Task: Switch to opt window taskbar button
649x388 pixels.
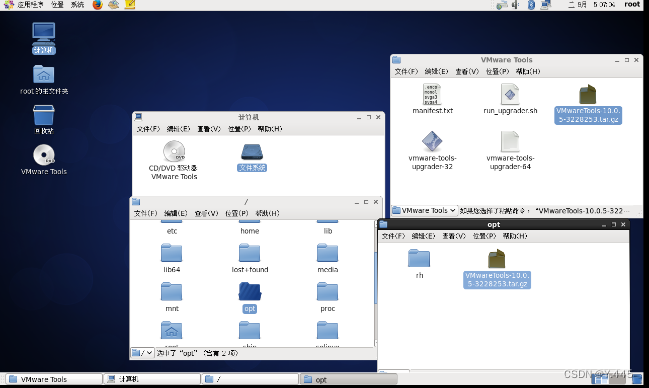Action: click(x=349, y=379)
